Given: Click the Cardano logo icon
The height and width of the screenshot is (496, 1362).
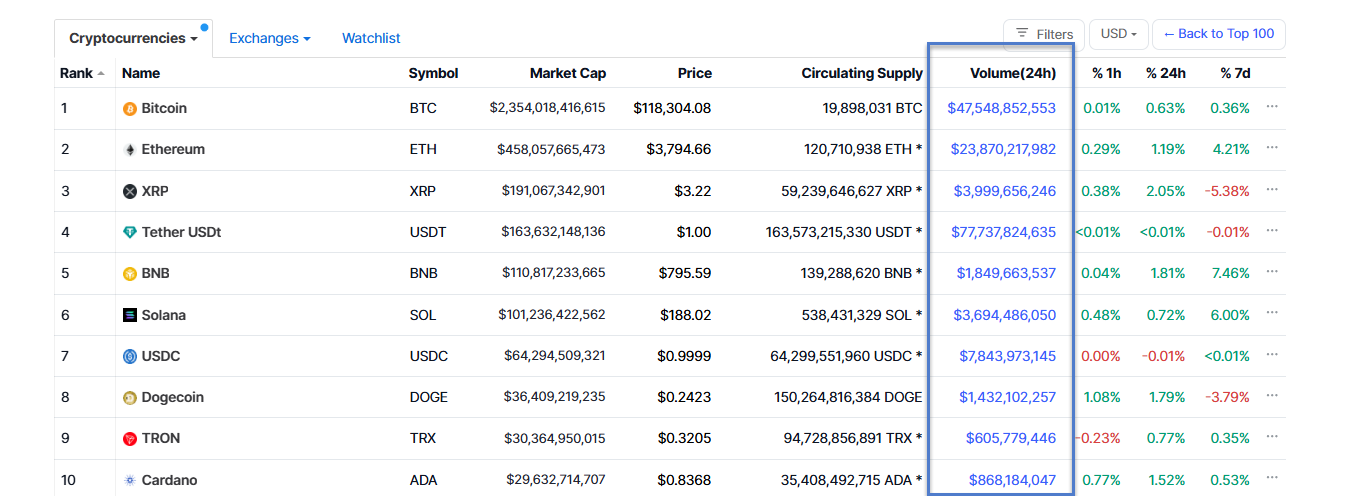Looking at the screenshot, I should [129, 480].
